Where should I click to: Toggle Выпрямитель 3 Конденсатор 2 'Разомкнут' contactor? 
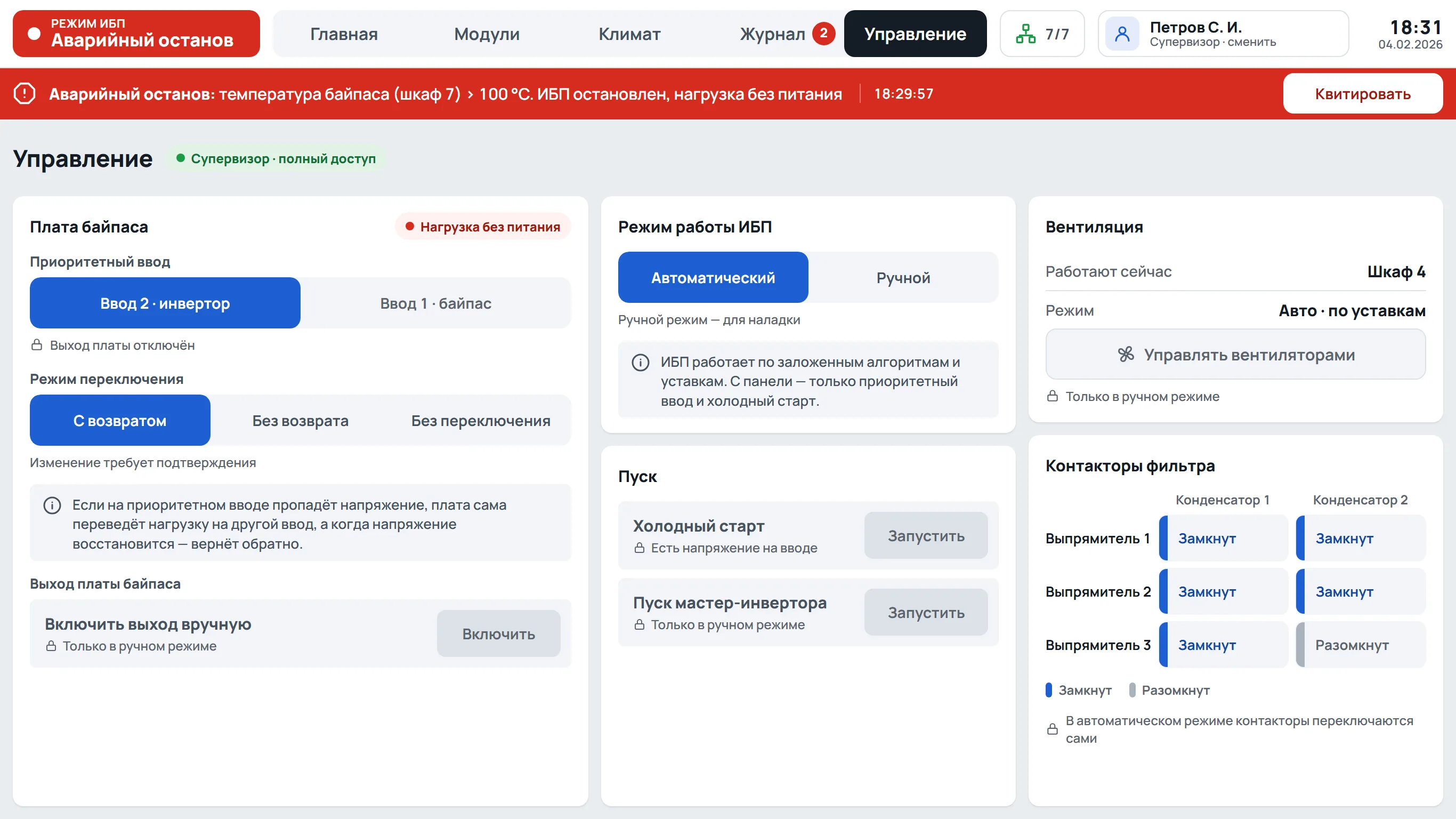pyautogui.click(x=1361, y=645)
